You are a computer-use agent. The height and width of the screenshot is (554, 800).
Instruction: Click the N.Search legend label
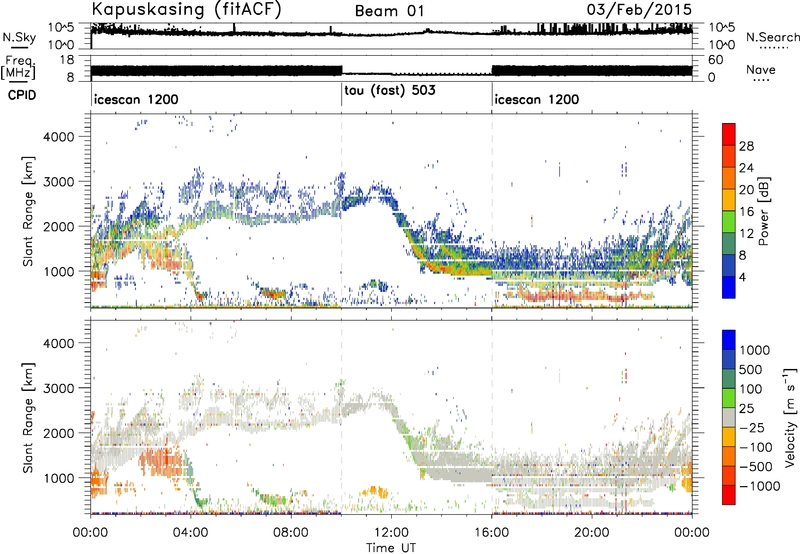click(772, 37)
